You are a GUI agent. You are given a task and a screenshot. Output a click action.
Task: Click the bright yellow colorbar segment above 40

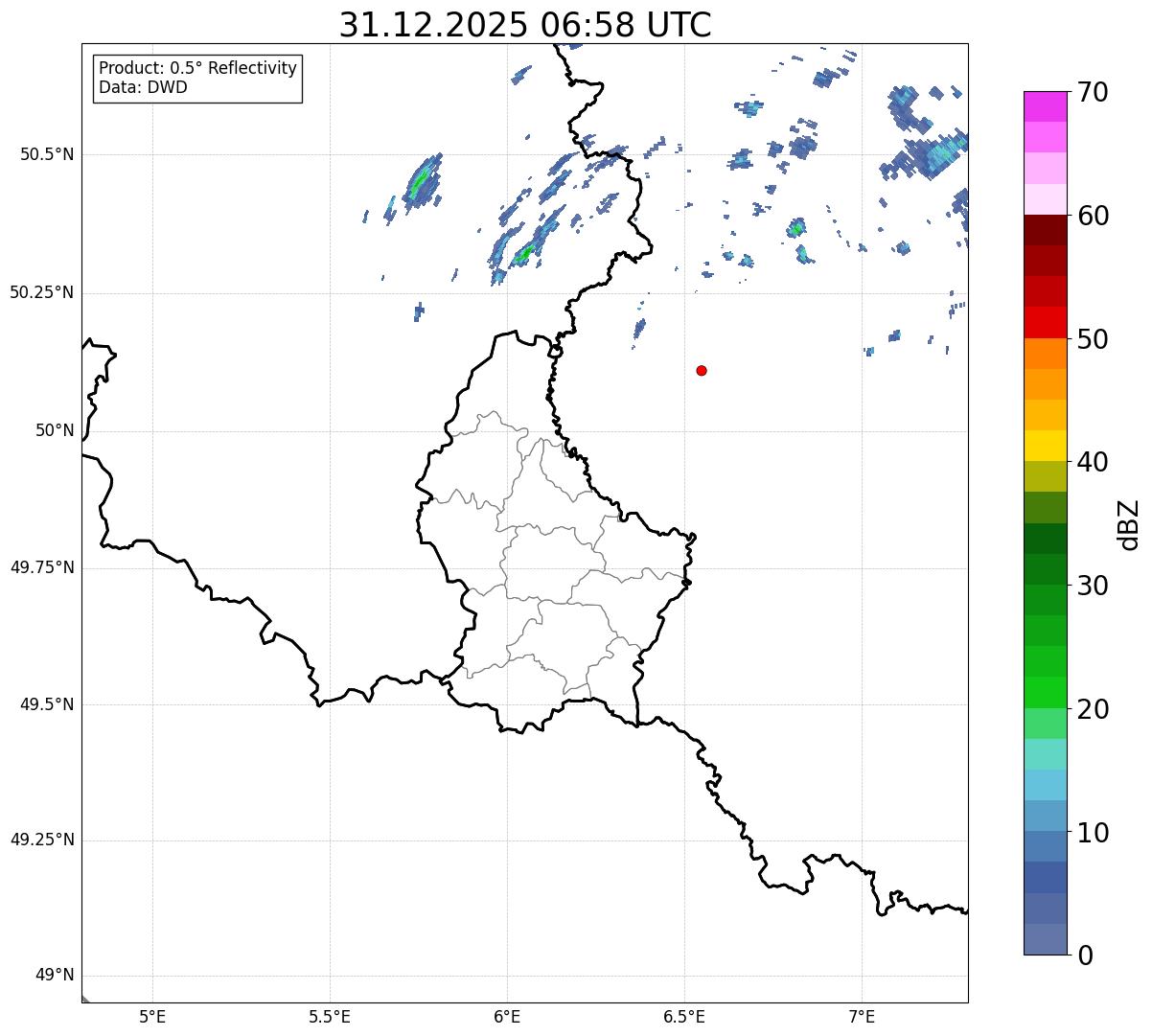(x=1045, y=446)
